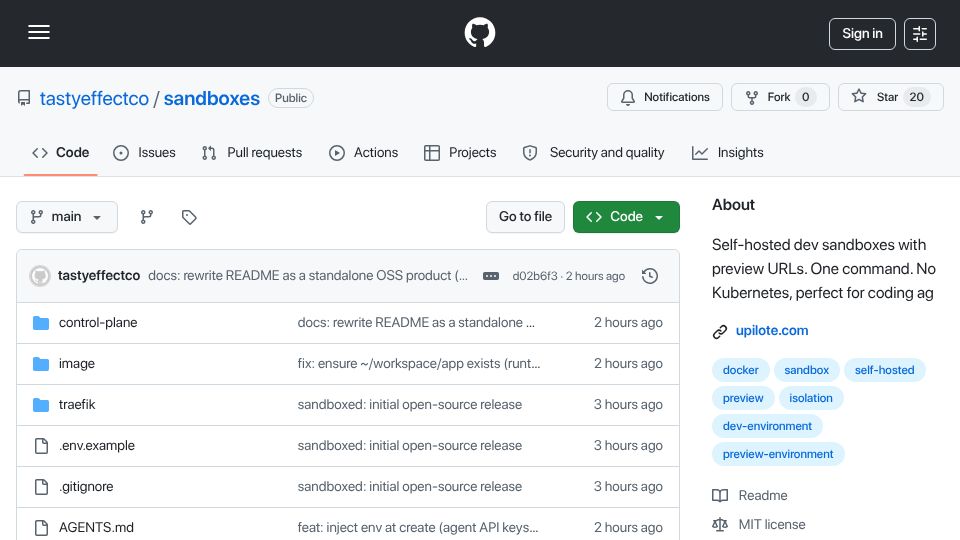Open the sandboxes repository link
The height and width of the screenshot is (540, 960).
212,98
